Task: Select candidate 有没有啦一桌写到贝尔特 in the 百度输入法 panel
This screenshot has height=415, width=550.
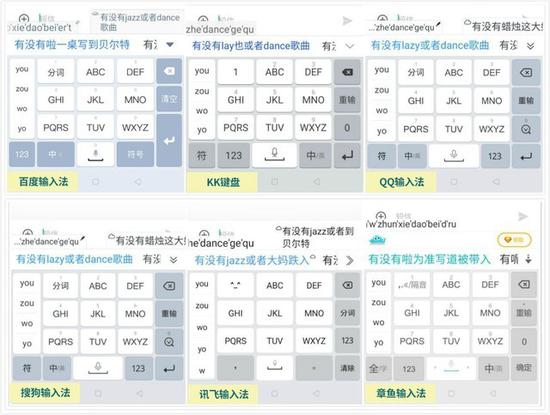Action: click(x=72, y=45)
